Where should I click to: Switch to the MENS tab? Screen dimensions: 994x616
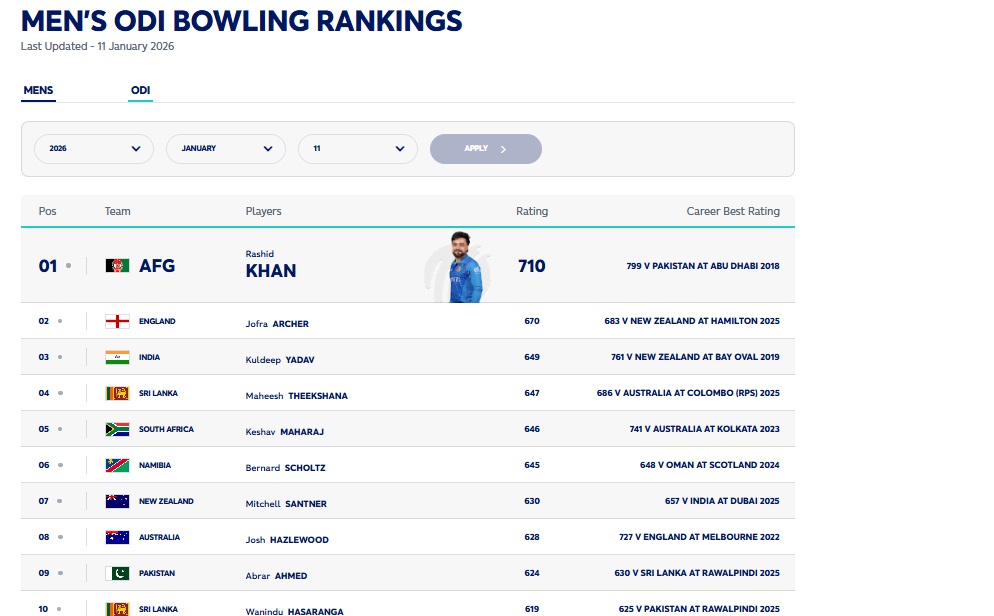39,91
